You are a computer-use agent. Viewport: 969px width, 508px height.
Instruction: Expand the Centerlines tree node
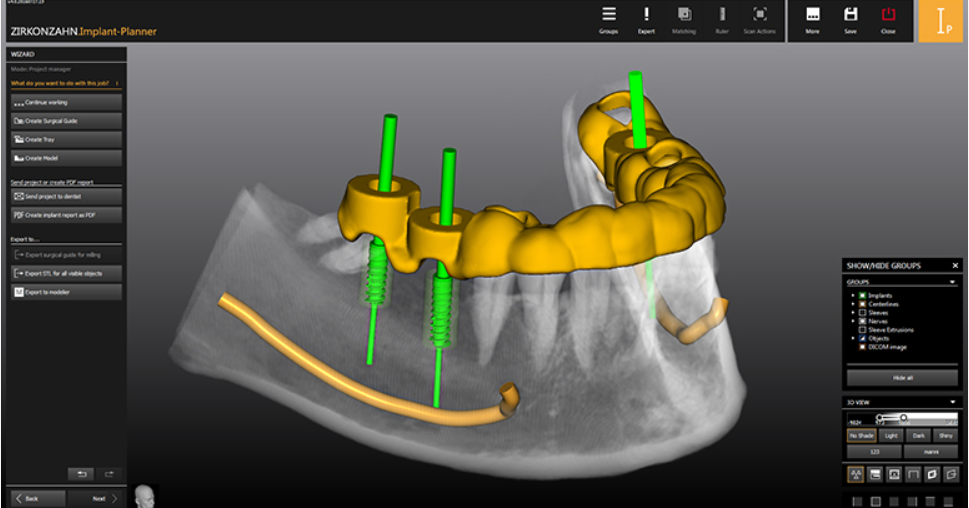click(x=853, y=304)
